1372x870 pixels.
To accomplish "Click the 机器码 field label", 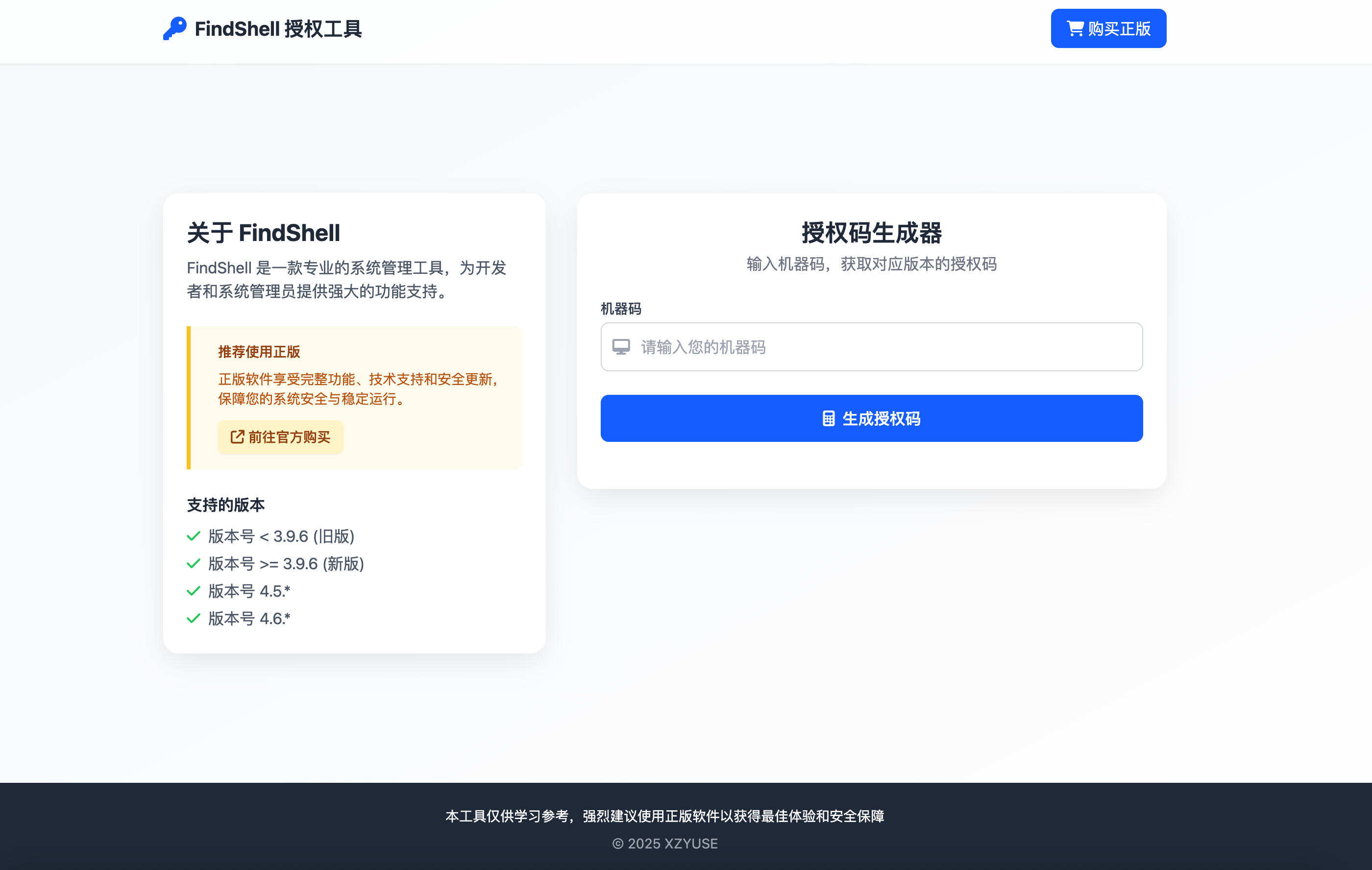I will tap(620, 309).
